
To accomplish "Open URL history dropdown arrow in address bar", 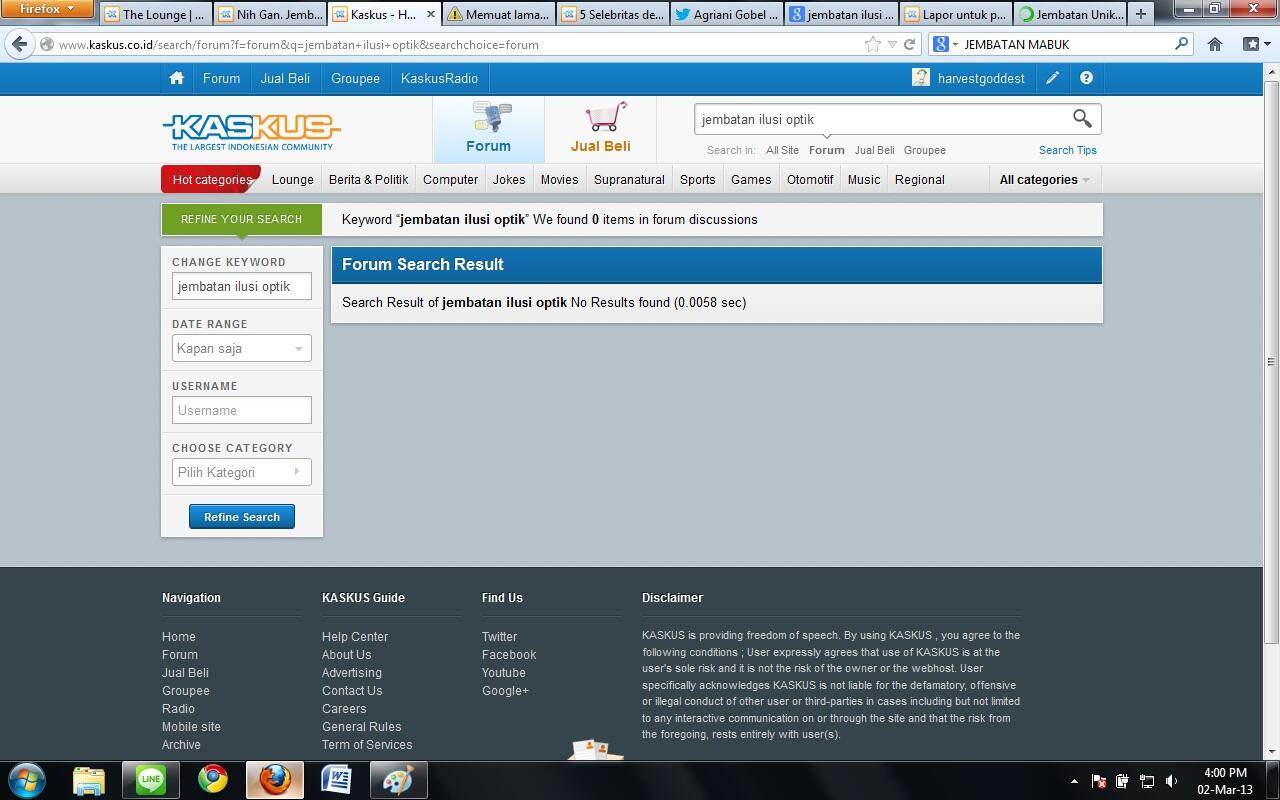I will [x=892, y=44].
